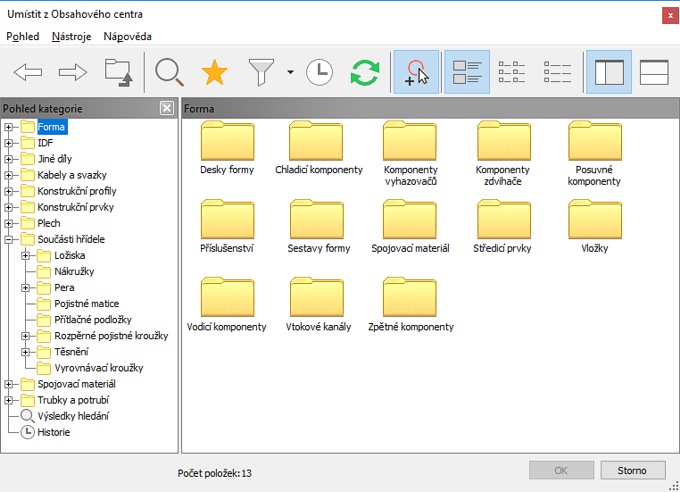Click the funnel filter icon
The width and height of the screenshot is (680, 492).
click(x=262, y=72)
